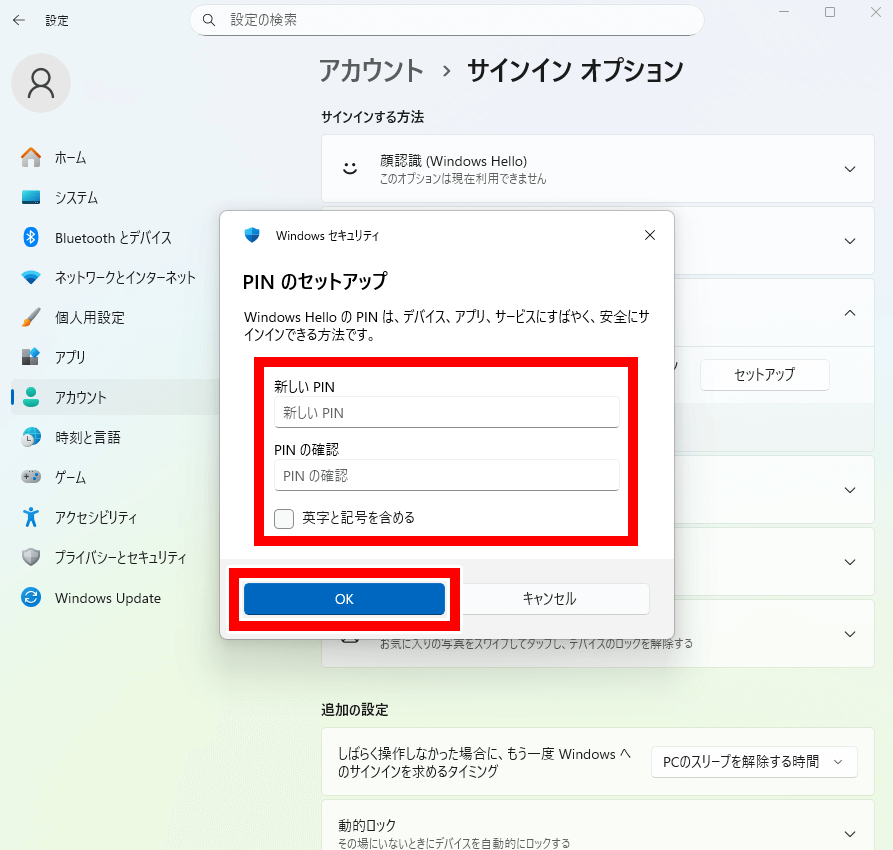The width and height of the screenshot is (893, 850).
Task: Click the 個人用設定 paintbrush icon
Action: 31,318
